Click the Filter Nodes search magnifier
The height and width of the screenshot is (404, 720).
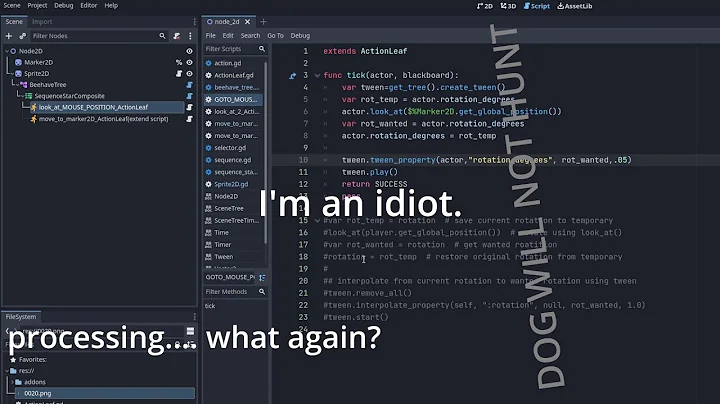(x=162, y=36)
